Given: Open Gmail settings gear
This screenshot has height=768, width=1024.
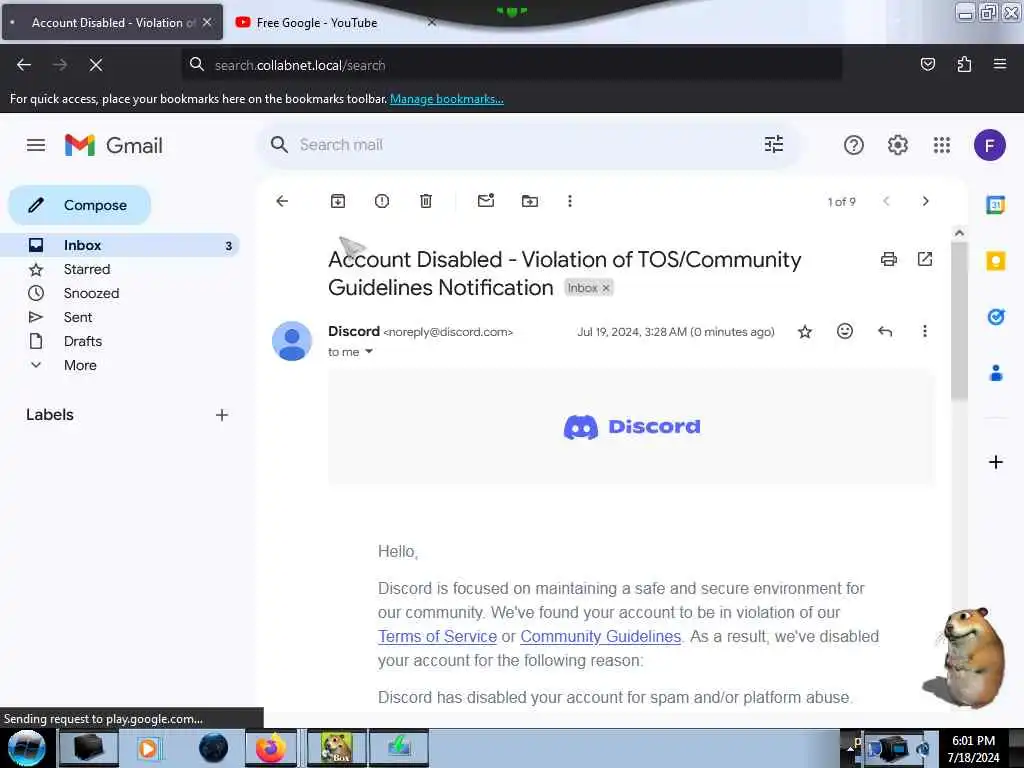Looking at the screenshot, I should click(x=898, y=145).
